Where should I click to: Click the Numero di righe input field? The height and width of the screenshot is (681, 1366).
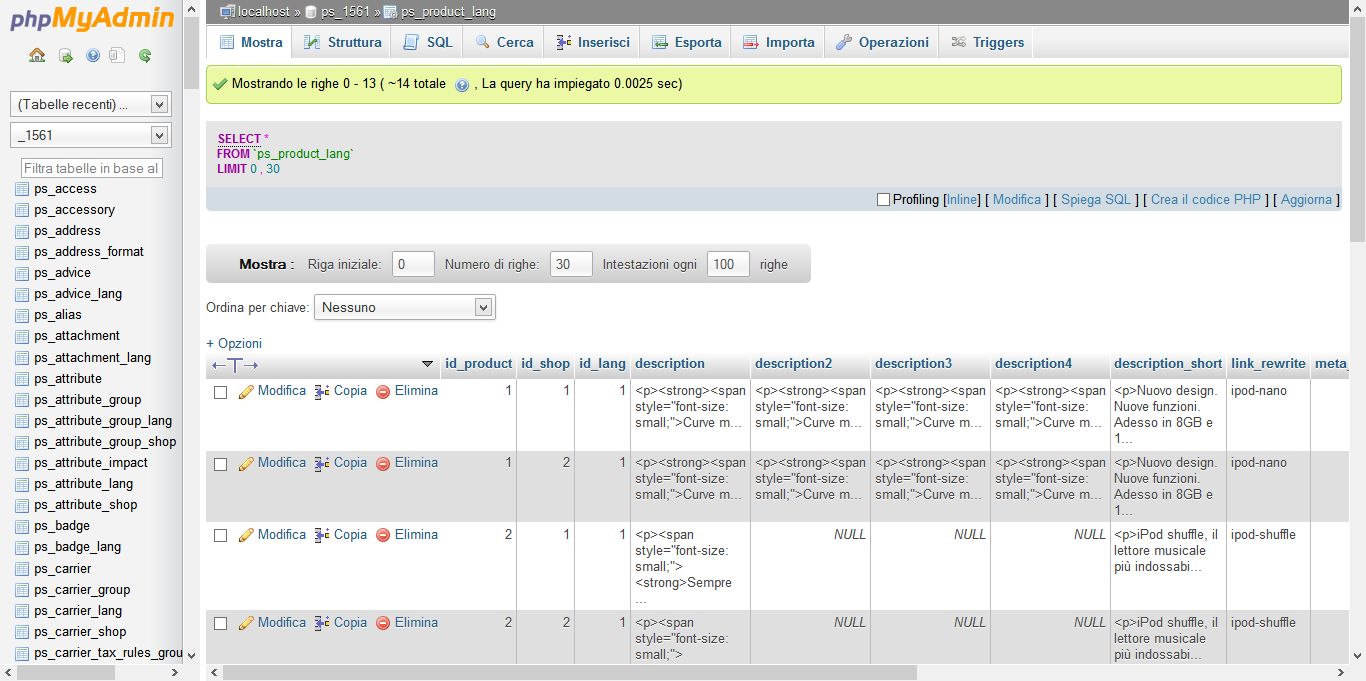pyautogui.click(x=571, y=265)
